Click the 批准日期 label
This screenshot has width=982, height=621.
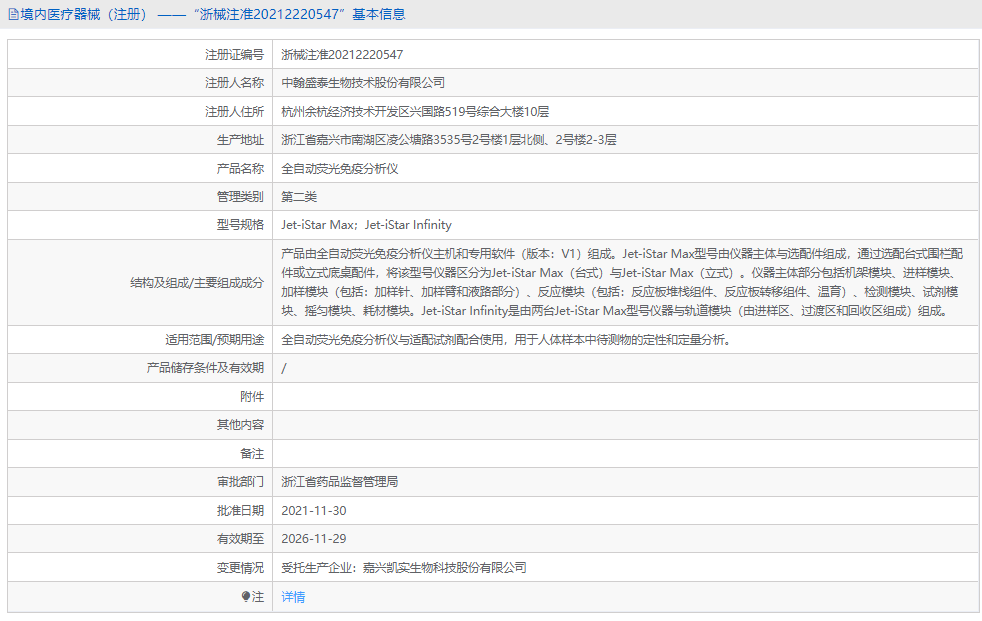(240, 510)
